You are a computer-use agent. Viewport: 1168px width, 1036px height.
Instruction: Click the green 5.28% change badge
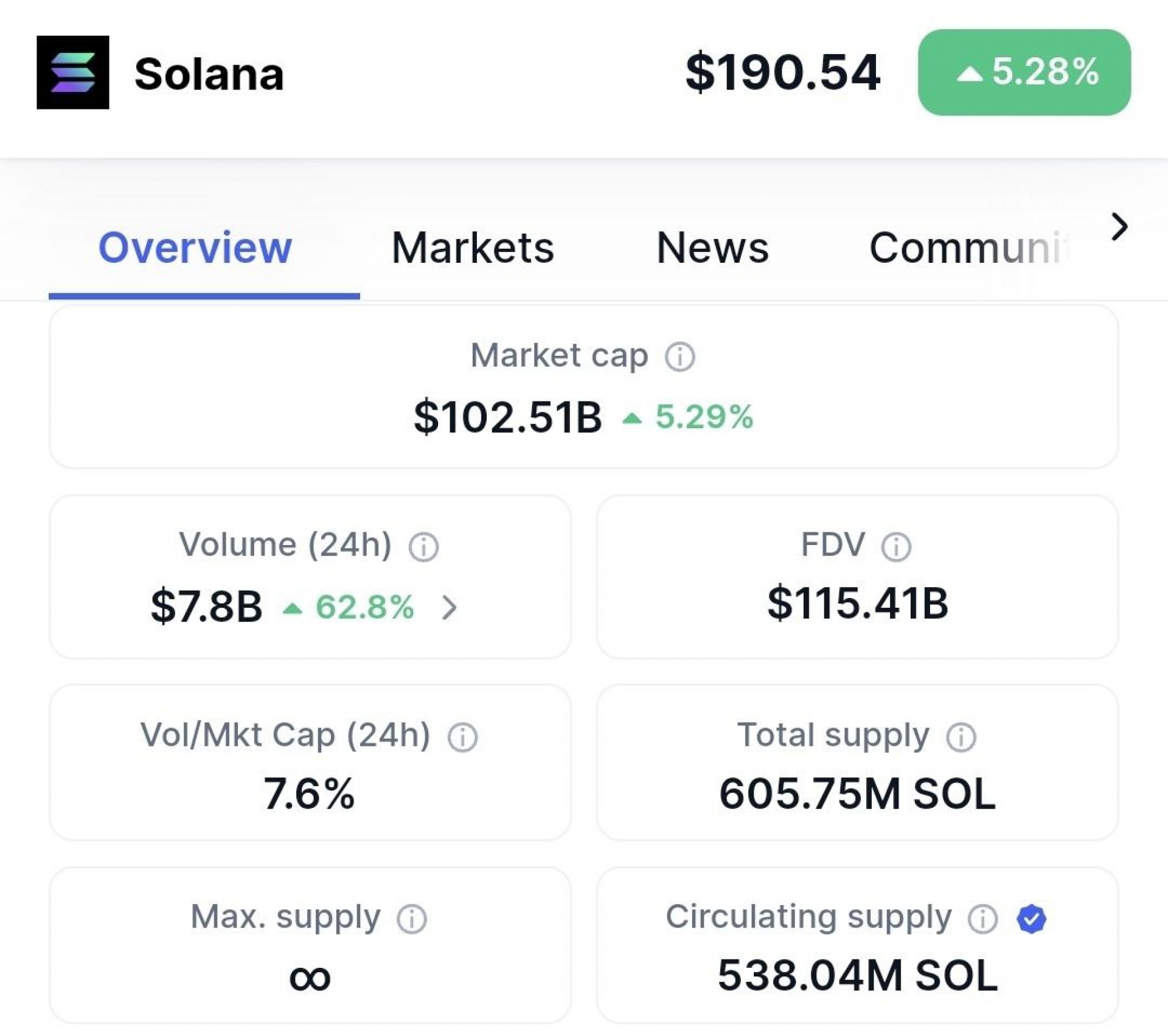point(1024,72)
